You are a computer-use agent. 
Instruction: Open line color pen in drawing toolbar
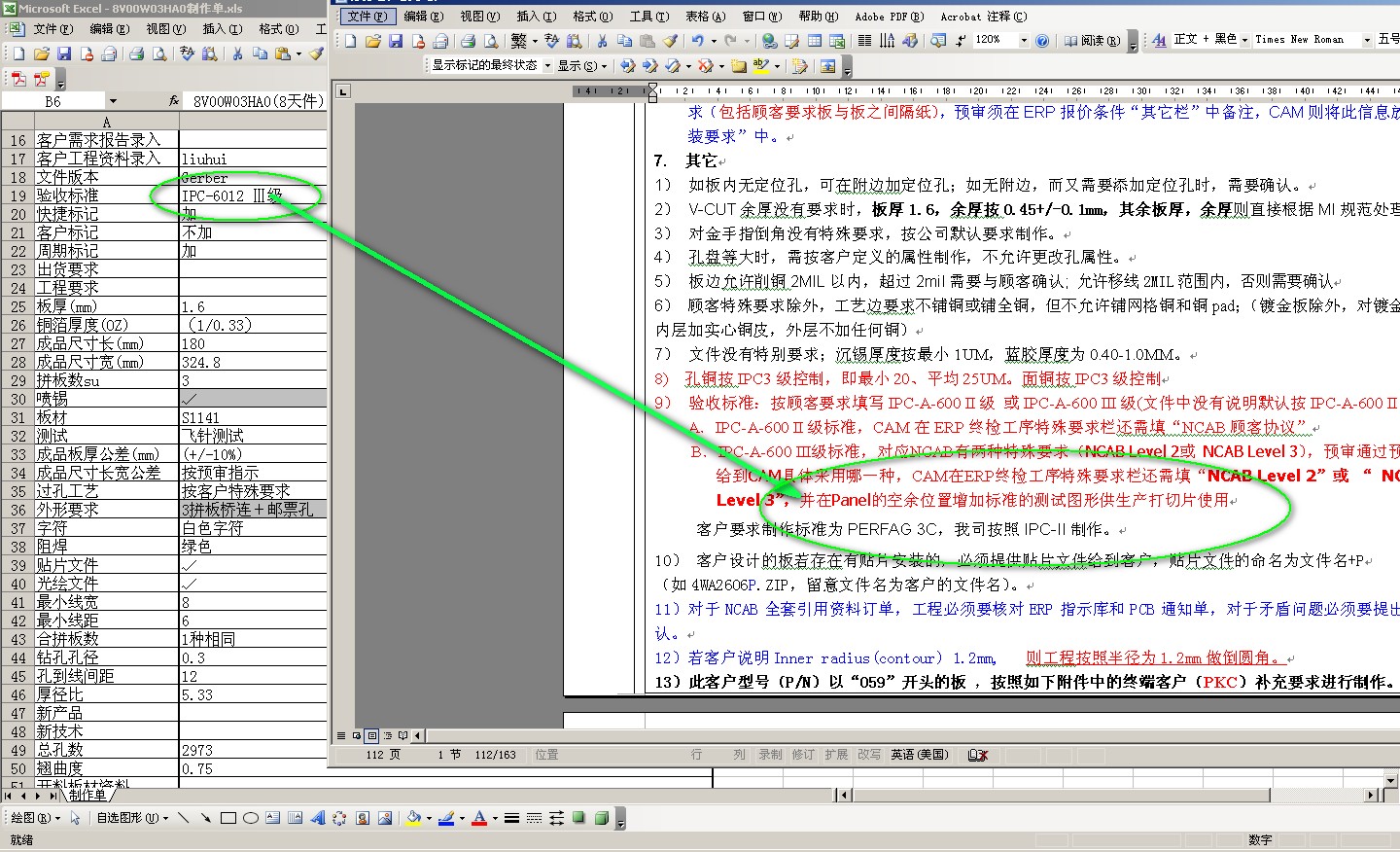[445, 818]
